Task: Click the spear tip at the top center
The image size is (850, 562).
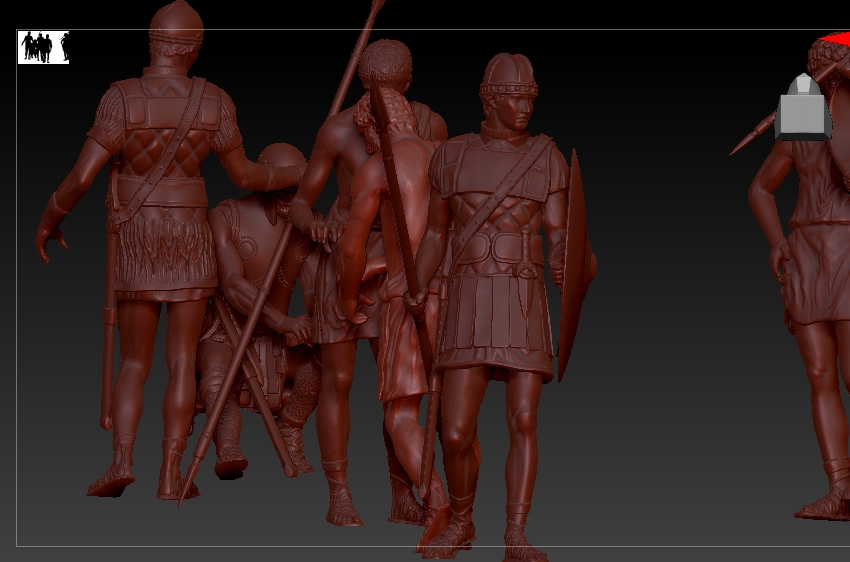Action: [376, 8]
